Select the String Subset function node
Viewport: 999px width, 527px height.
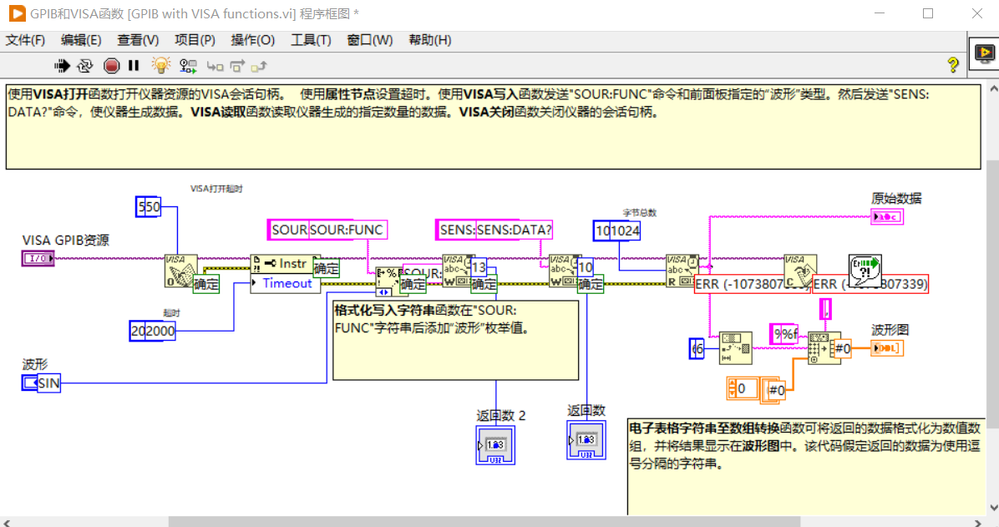click(735, 347)
